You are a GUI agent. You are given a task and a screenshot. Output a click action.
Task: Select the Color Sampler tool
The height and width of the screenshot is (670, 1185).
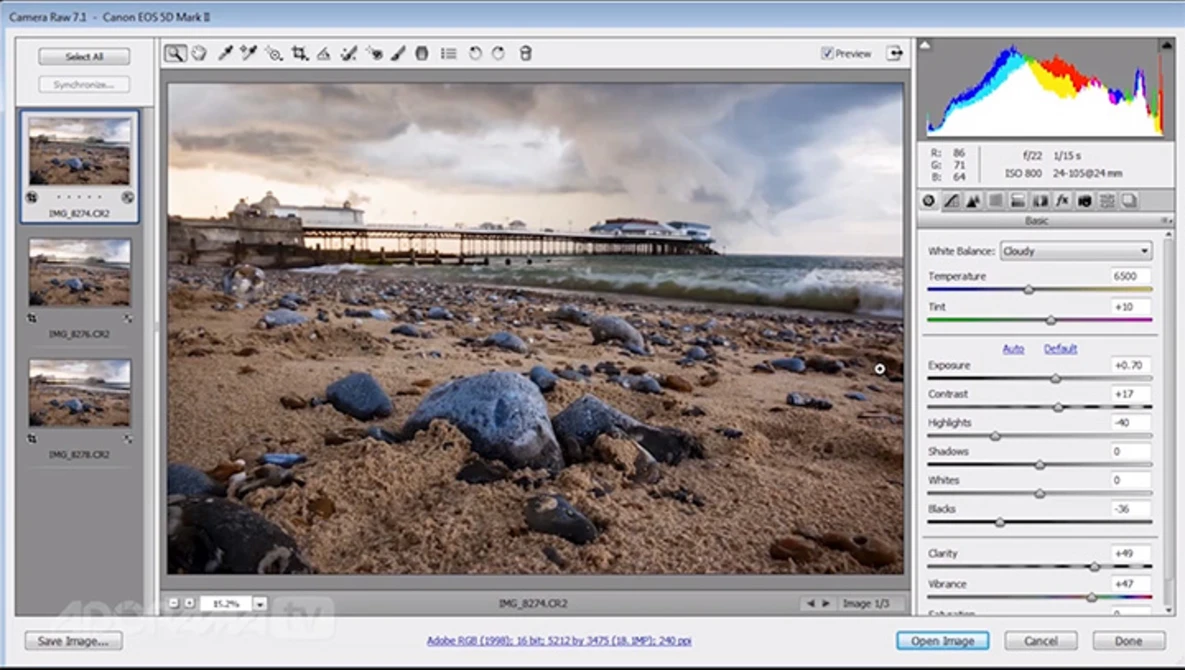coord(249,54)
